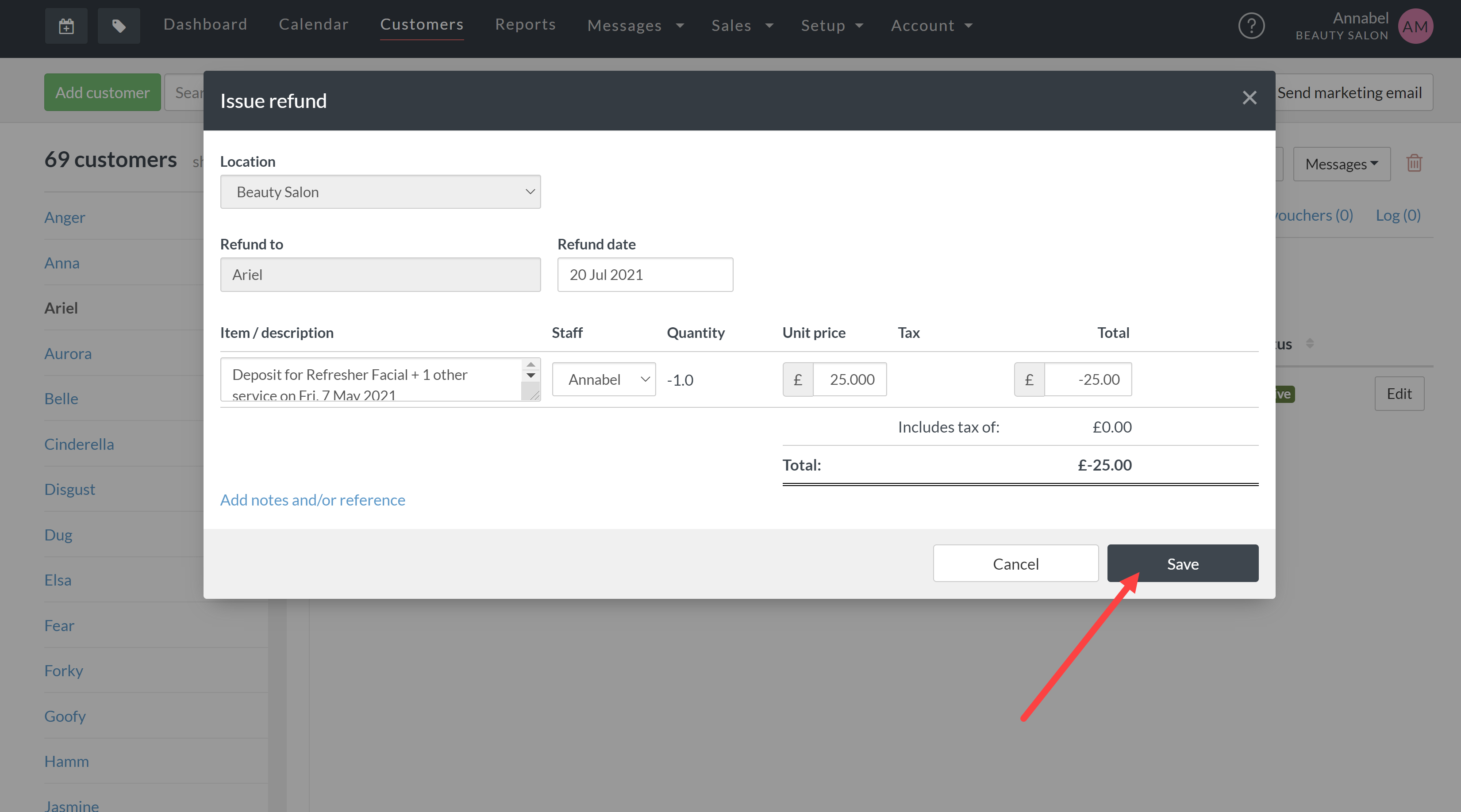Select customer Elsa
1461x812 pixels.
coord(57,580)
